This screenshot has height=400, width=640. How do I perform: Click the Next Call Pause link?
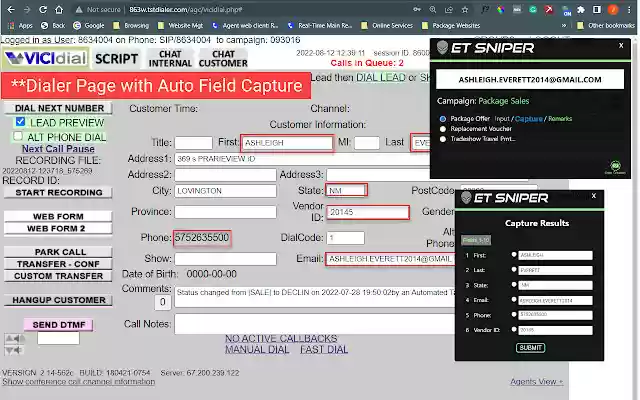coord(58,149)
